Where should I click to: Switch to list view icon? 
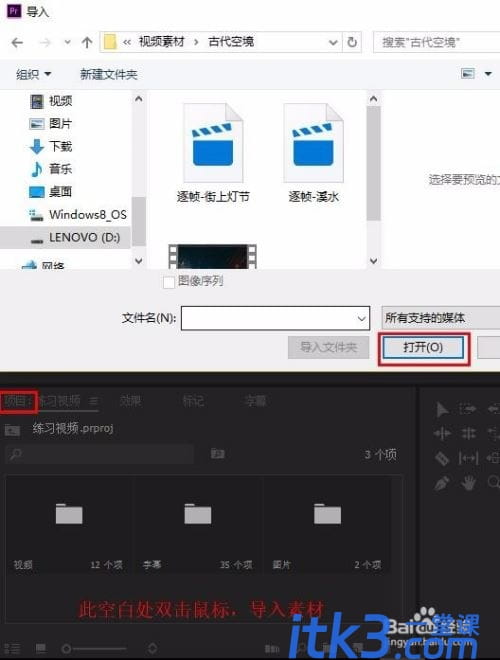click(x=14, y=648)
